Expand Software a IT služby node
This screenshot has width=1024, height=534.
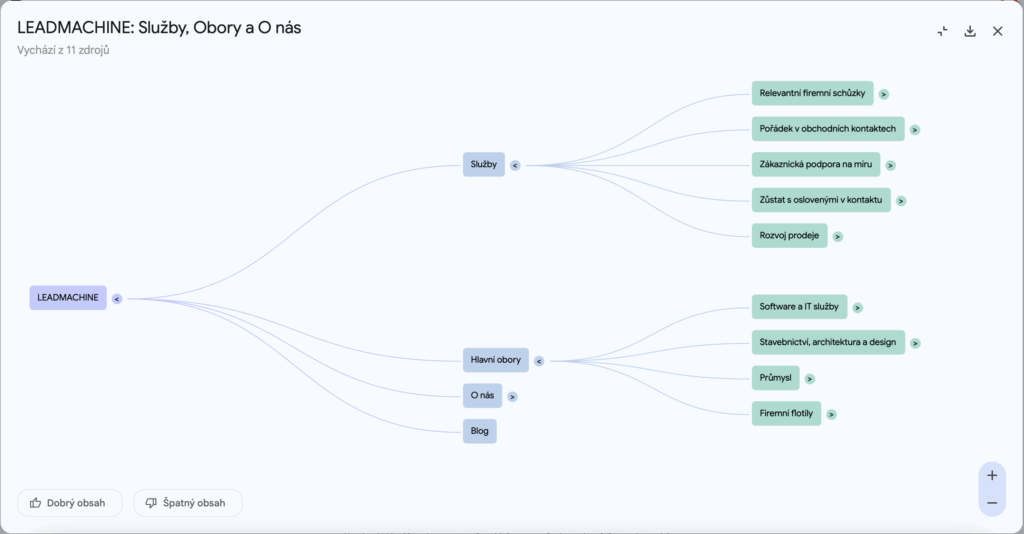(x=857, y=308)
